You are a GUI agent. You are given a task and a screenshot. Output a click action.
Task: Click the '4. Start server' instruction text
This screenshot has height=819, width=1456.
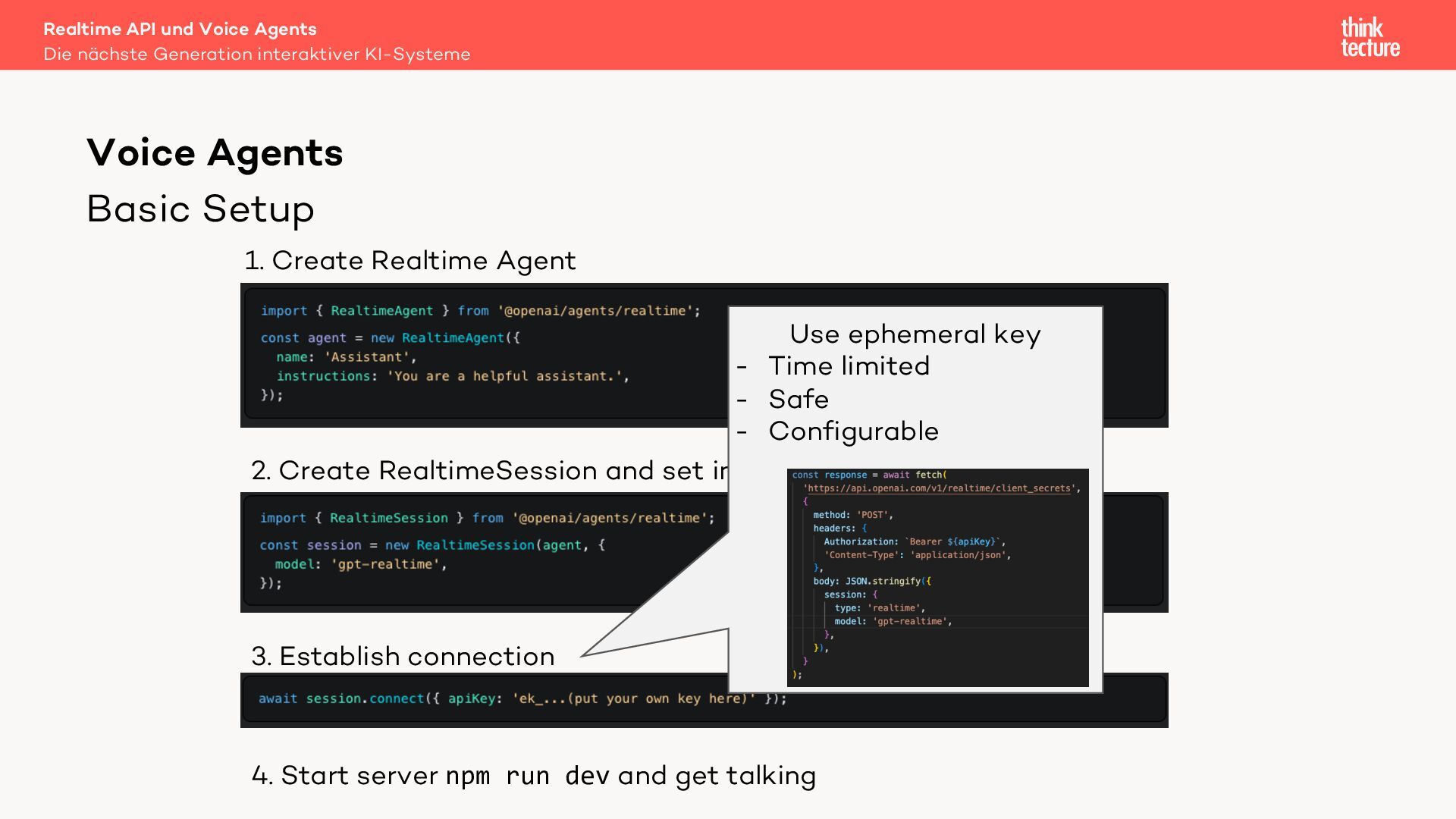point(346,775)
